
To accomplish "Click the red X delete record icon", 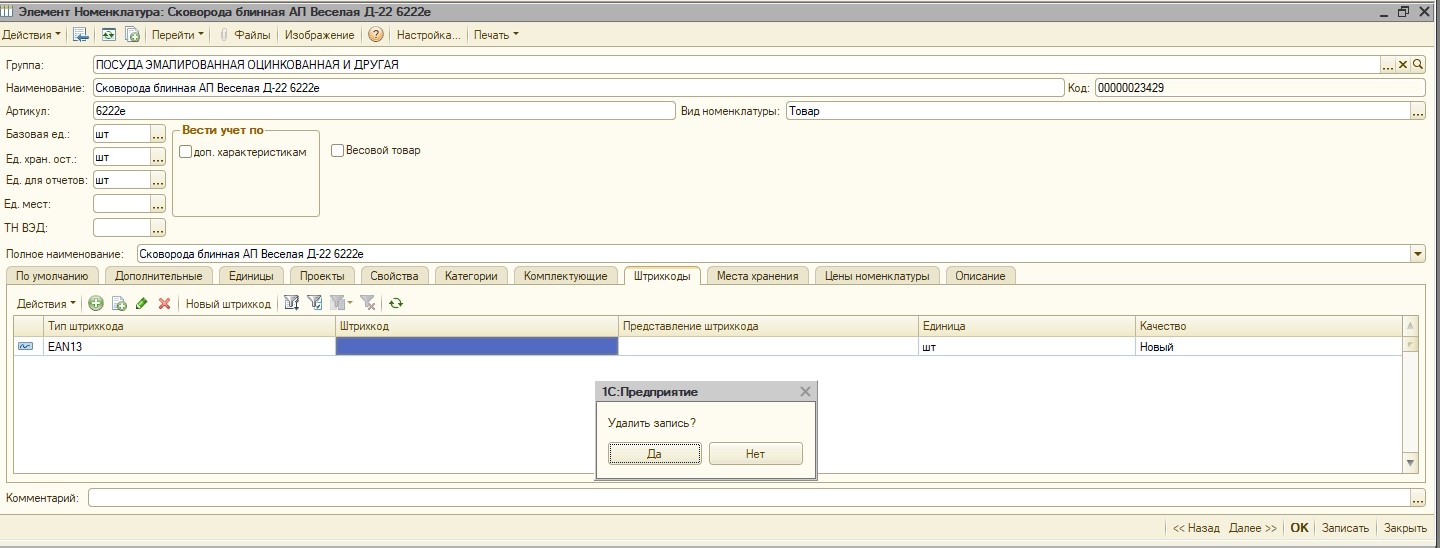I will pos(164,303).
